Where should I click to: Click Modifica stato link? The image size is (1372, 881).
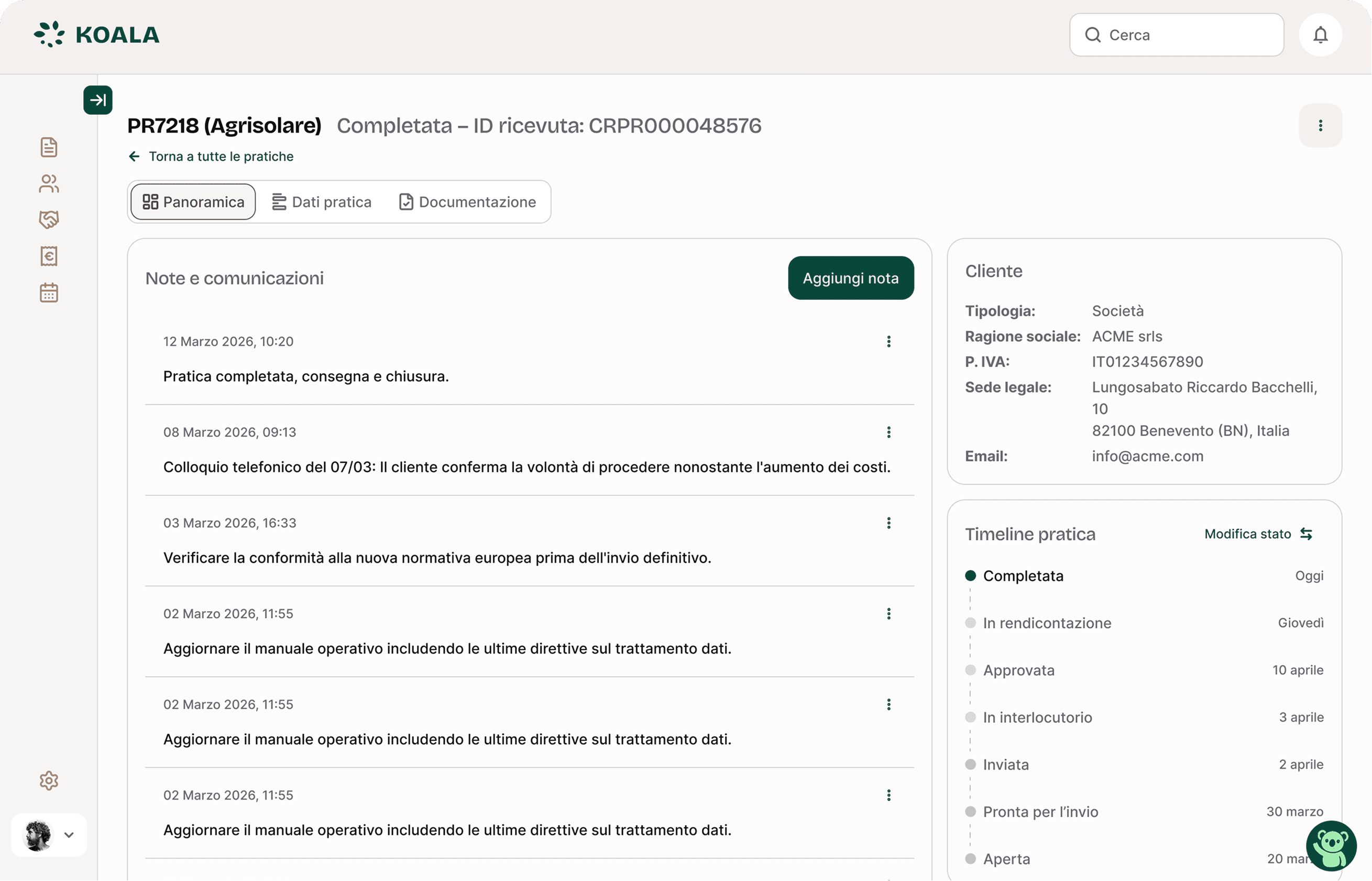click(1258, 535)
